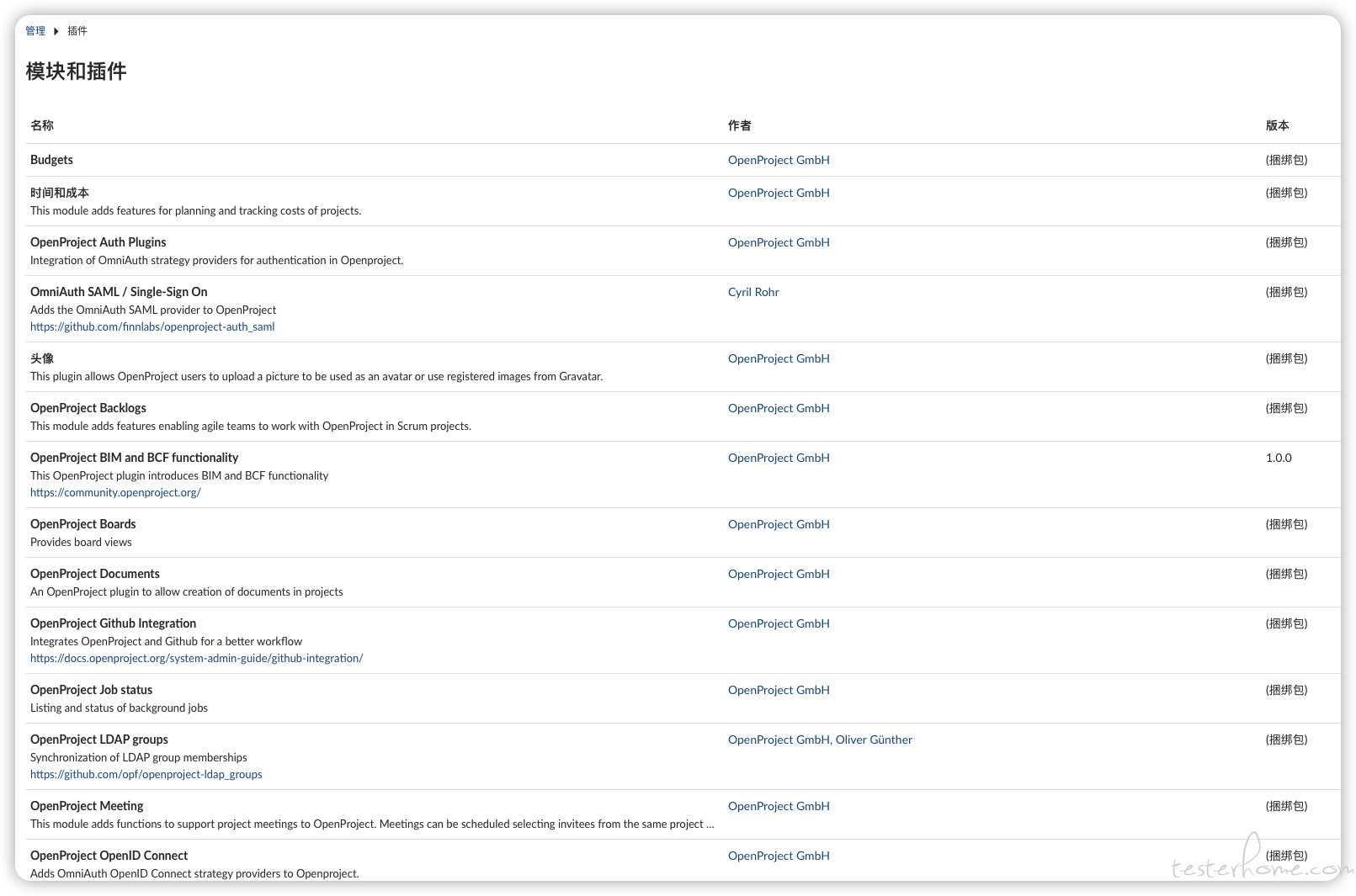Screen dimensions: 1356x896
Task: Click the 模块和插件 page heading
Action: pos(77,72)
